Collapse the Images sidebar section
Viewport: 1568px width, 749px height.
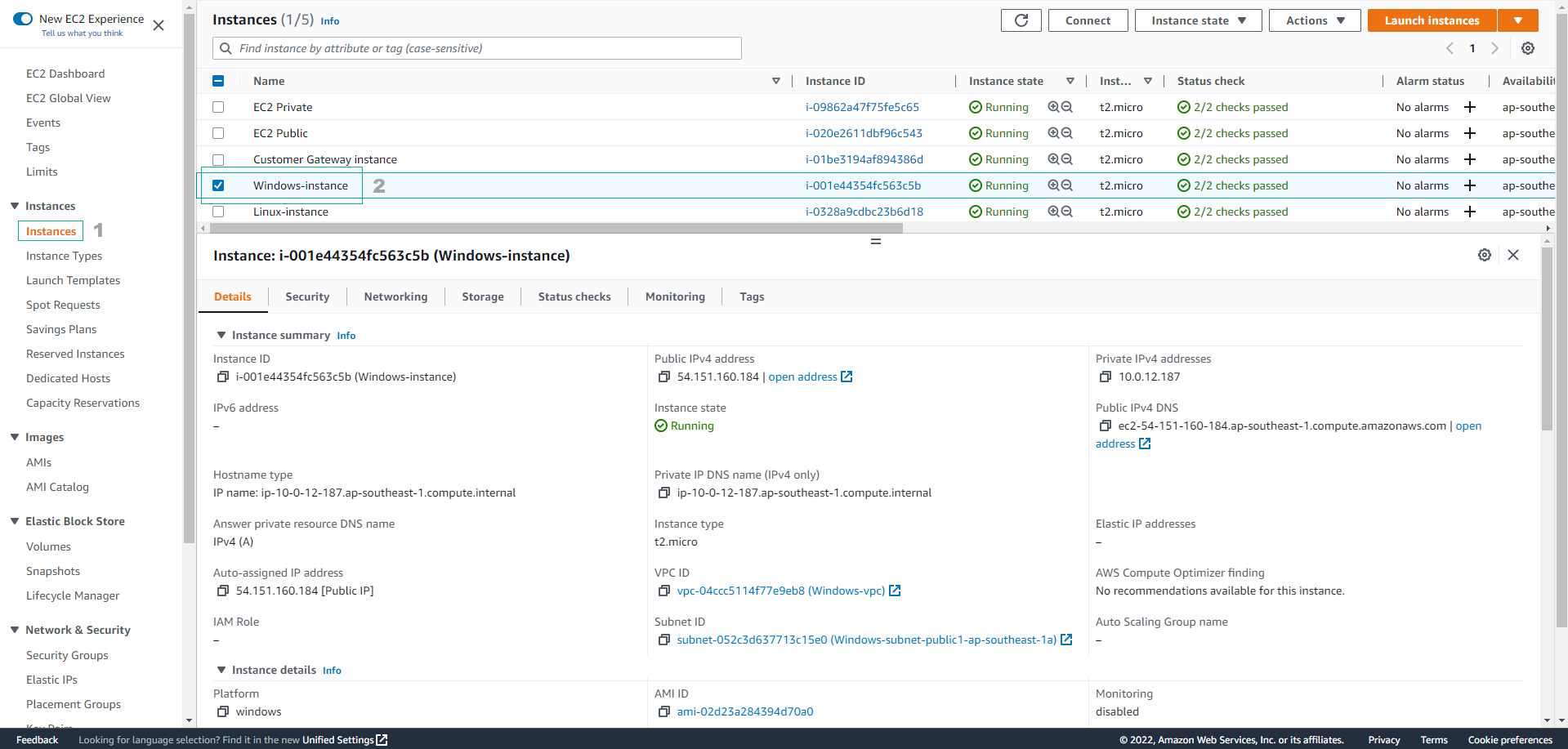15,437
